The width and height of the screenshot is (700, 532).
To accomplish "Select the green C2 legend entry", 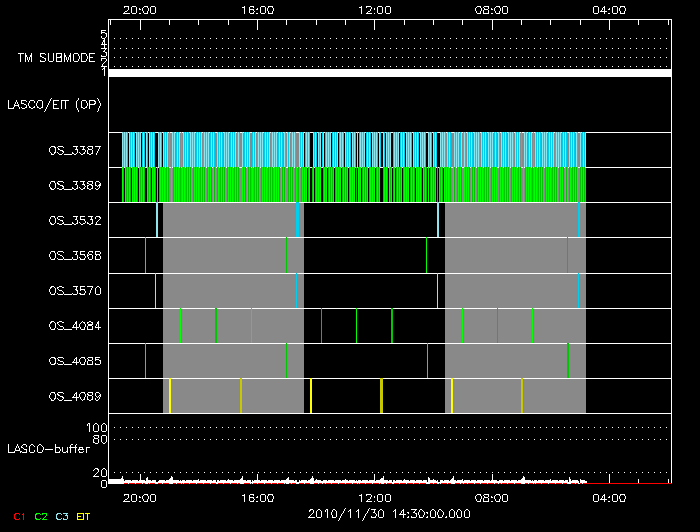I will click(x=40, y=516).
